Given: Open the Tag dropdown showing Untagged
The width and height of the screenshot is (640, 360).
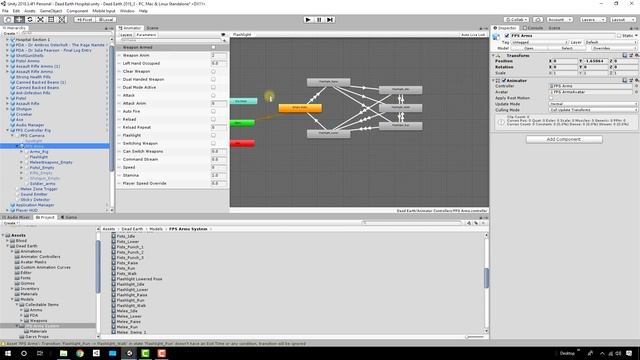Looking at the screenshot, I should (x=539, y=42).
